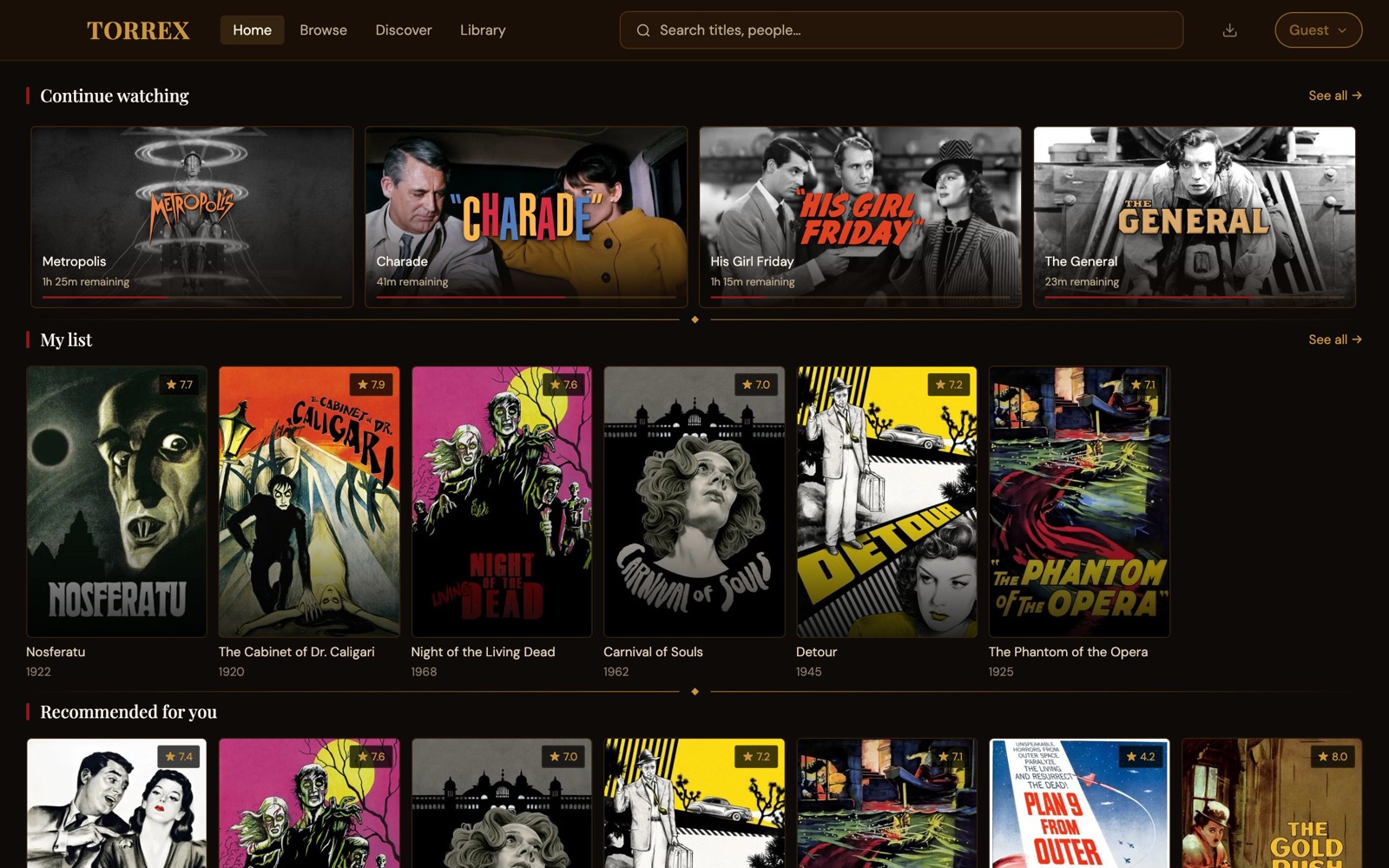
Task: Focus the search titles, people field
Action: point(901,30)
